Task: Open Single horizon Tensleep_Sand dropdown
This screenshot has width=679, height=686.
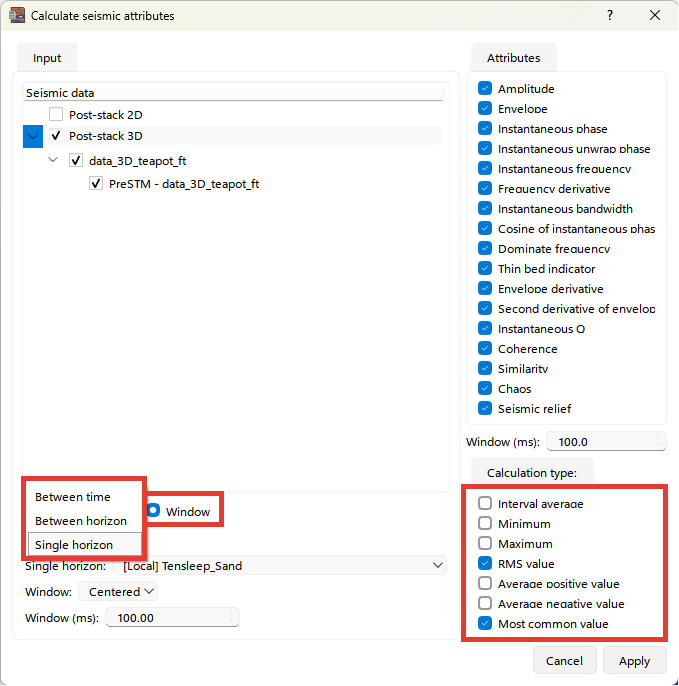Action: 280,566
